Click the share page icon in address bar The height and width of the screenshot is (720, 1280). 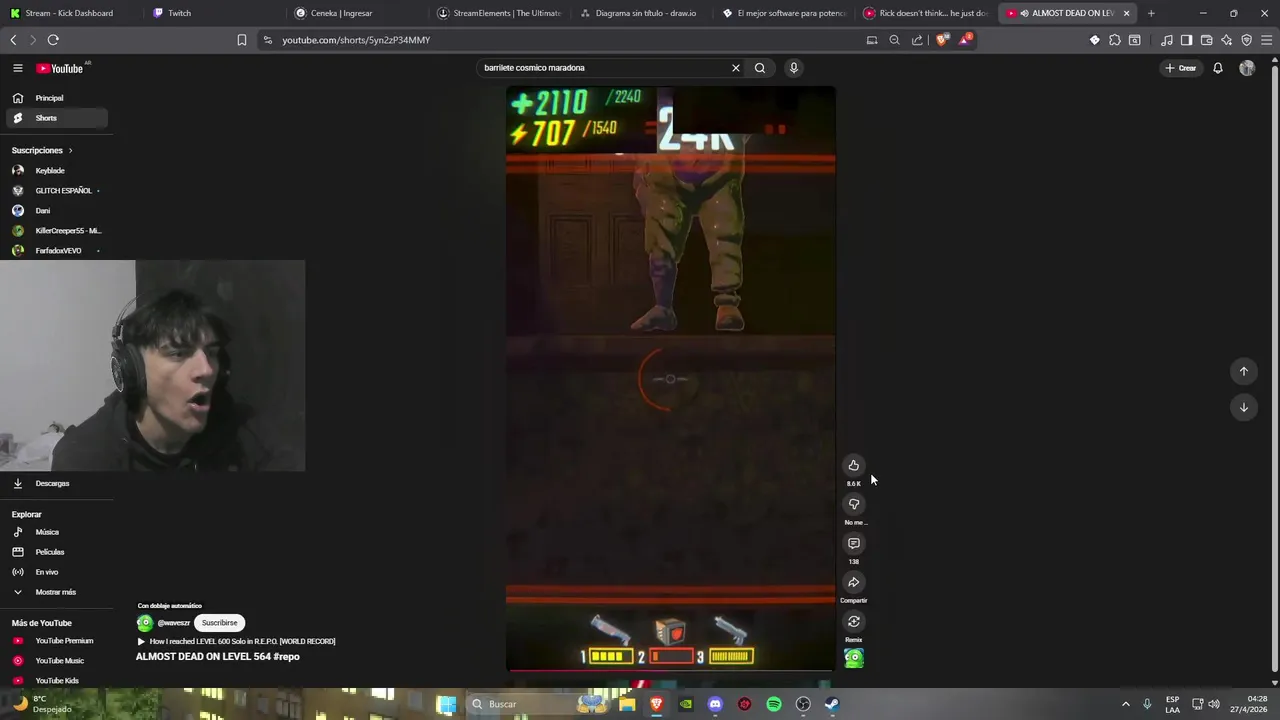click(917, 40)
